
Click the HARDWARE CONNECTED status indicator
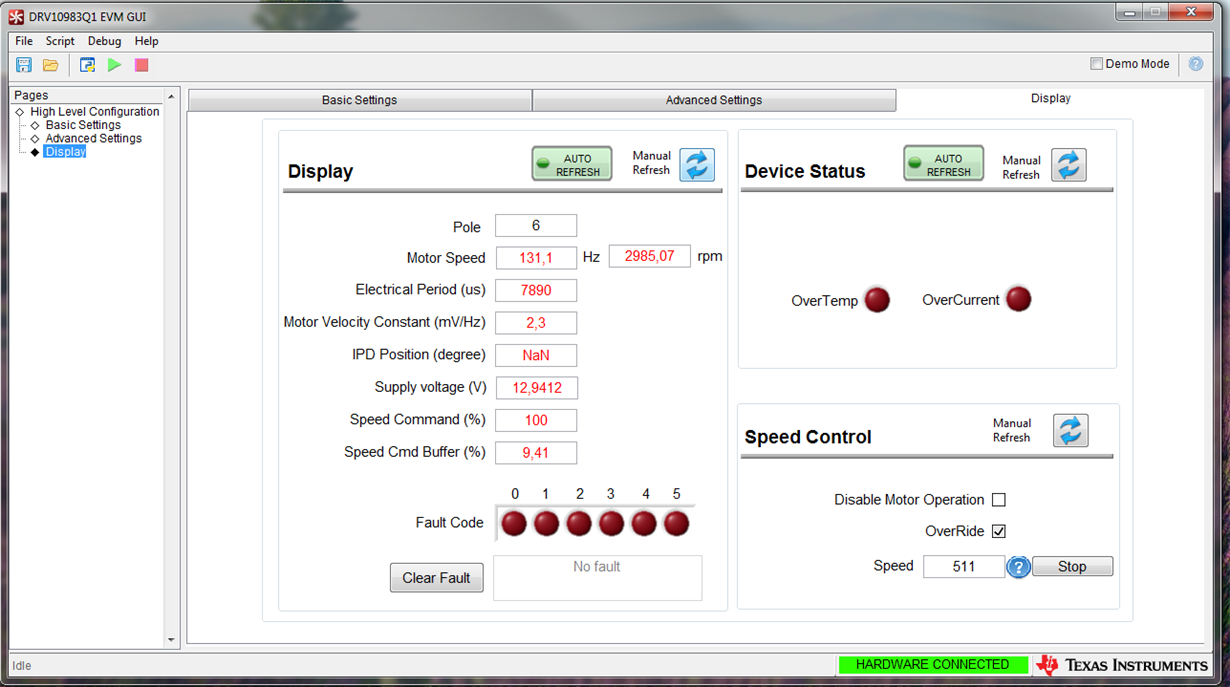click(x=933, y=664)
